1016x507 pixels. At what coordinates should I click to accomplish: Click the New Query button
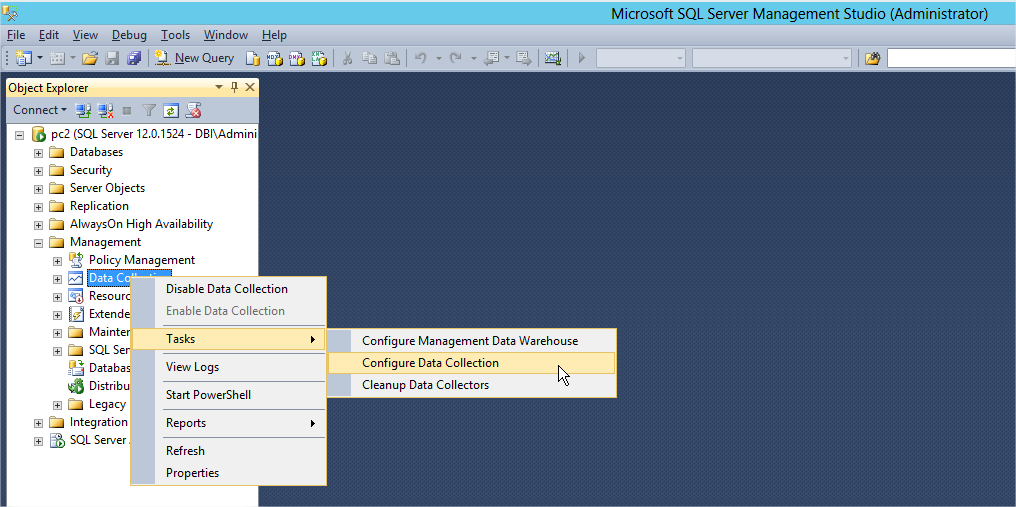tap(194, 58)
